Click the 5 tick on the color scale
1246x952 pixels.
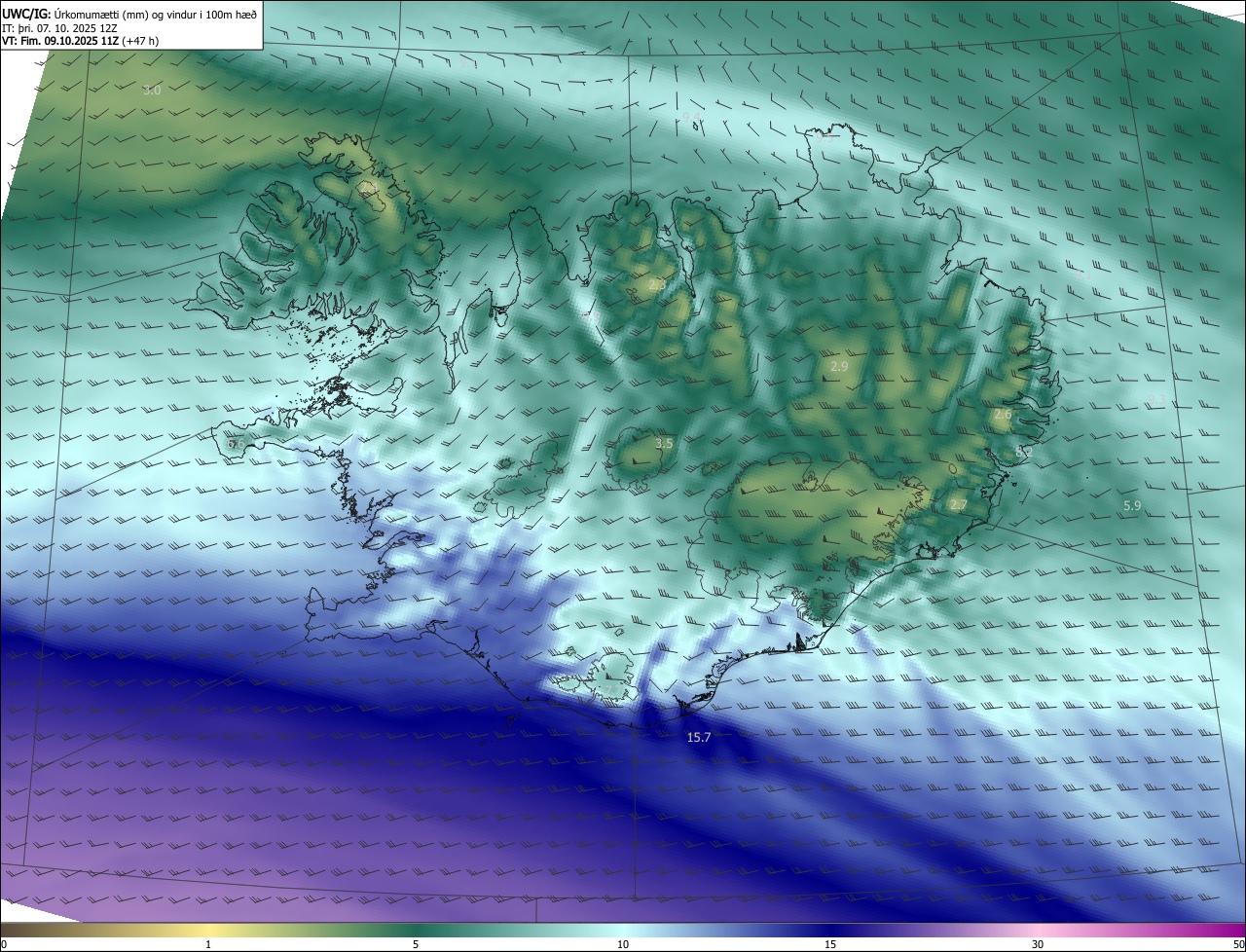pos(416,945)
